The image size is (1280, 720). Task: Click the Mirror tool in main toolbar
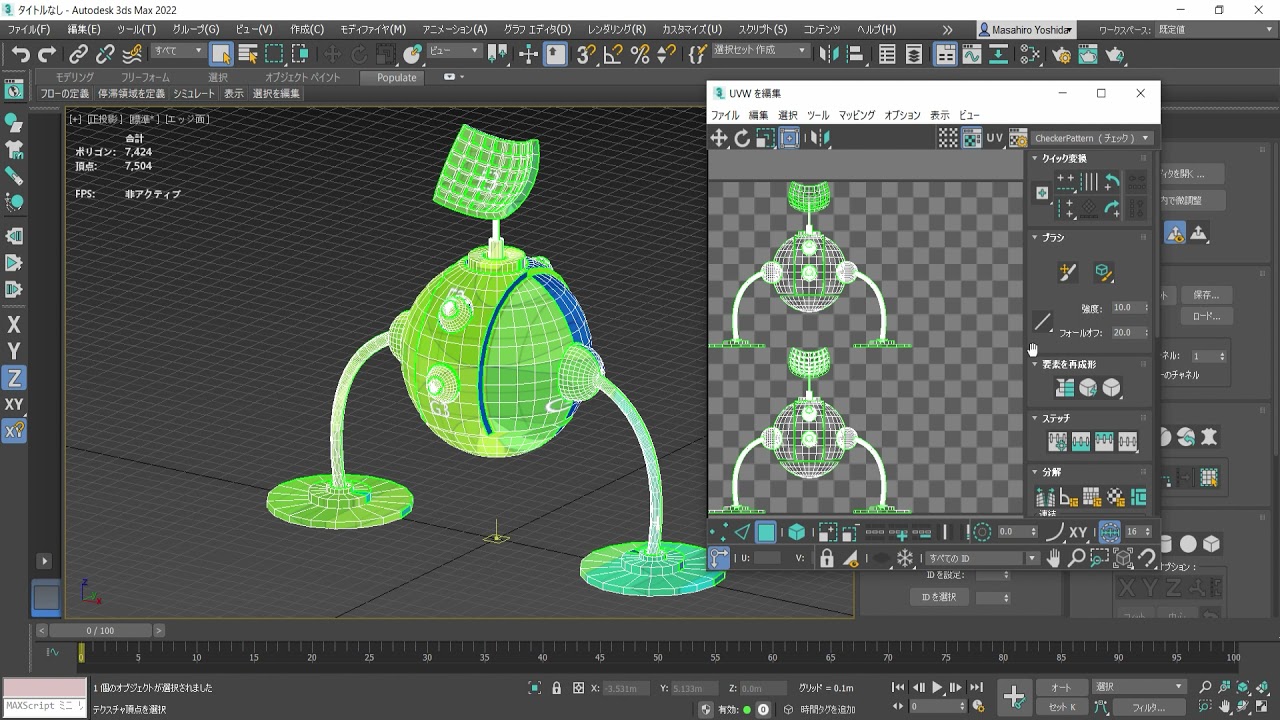coord(829,54)
